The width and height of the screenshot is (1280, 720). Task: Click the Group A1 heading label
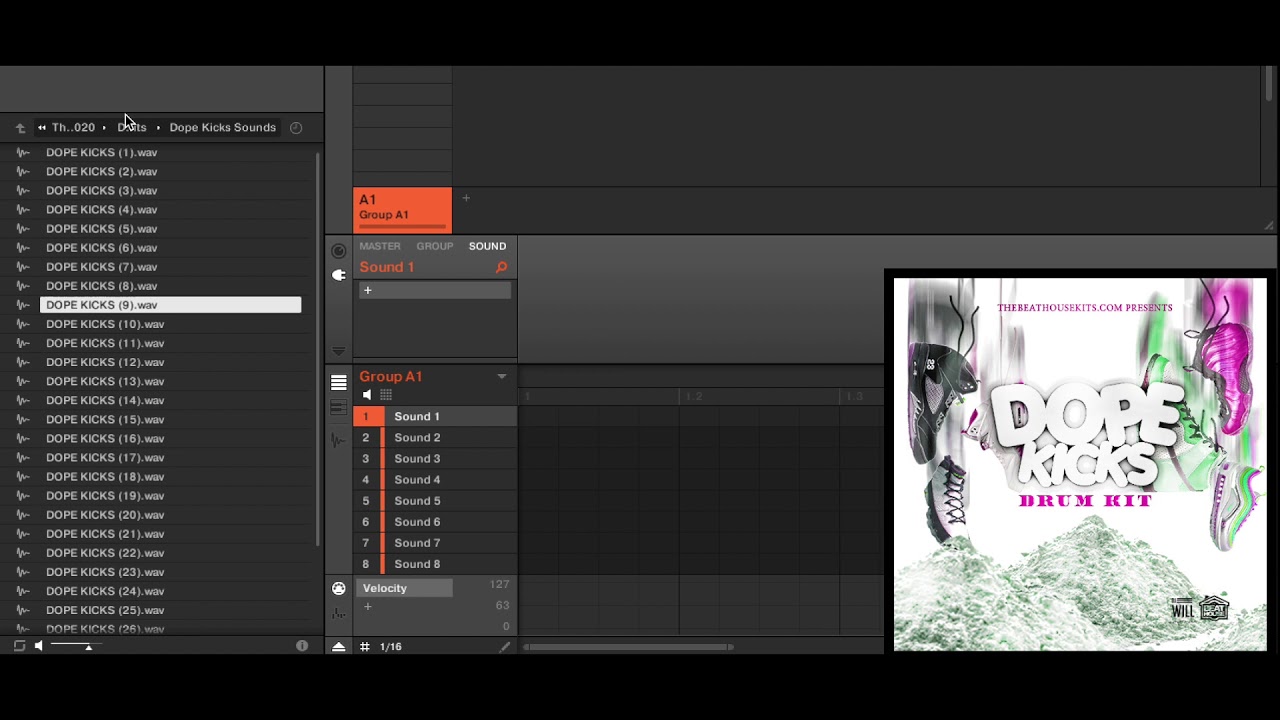[391, 377]
